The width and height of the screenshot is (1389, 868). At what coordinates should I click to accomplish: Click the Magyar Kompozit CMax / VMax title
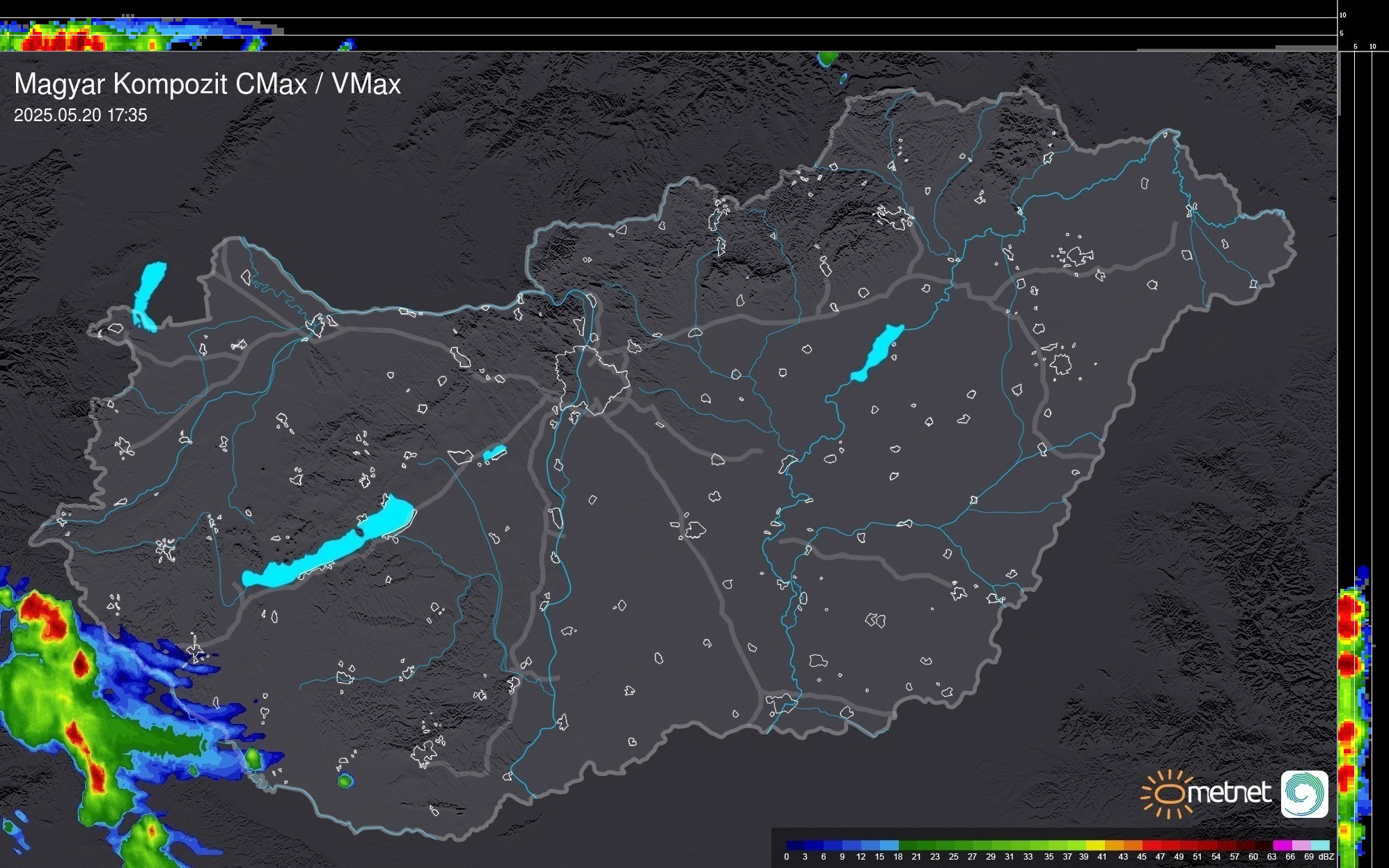[207, 84]
